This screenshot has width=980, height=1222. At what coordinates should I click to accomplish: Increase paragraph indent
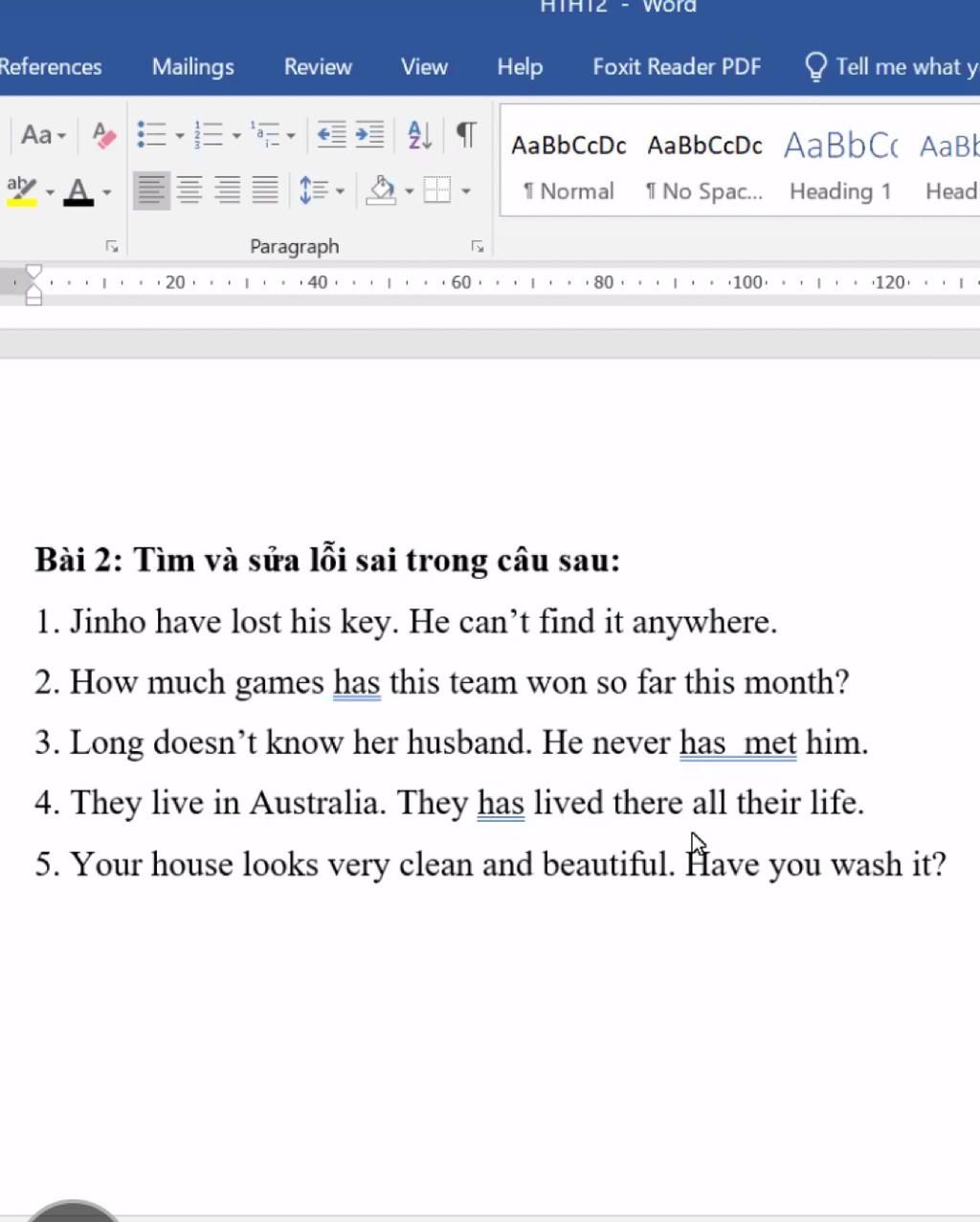click(369, 135)
